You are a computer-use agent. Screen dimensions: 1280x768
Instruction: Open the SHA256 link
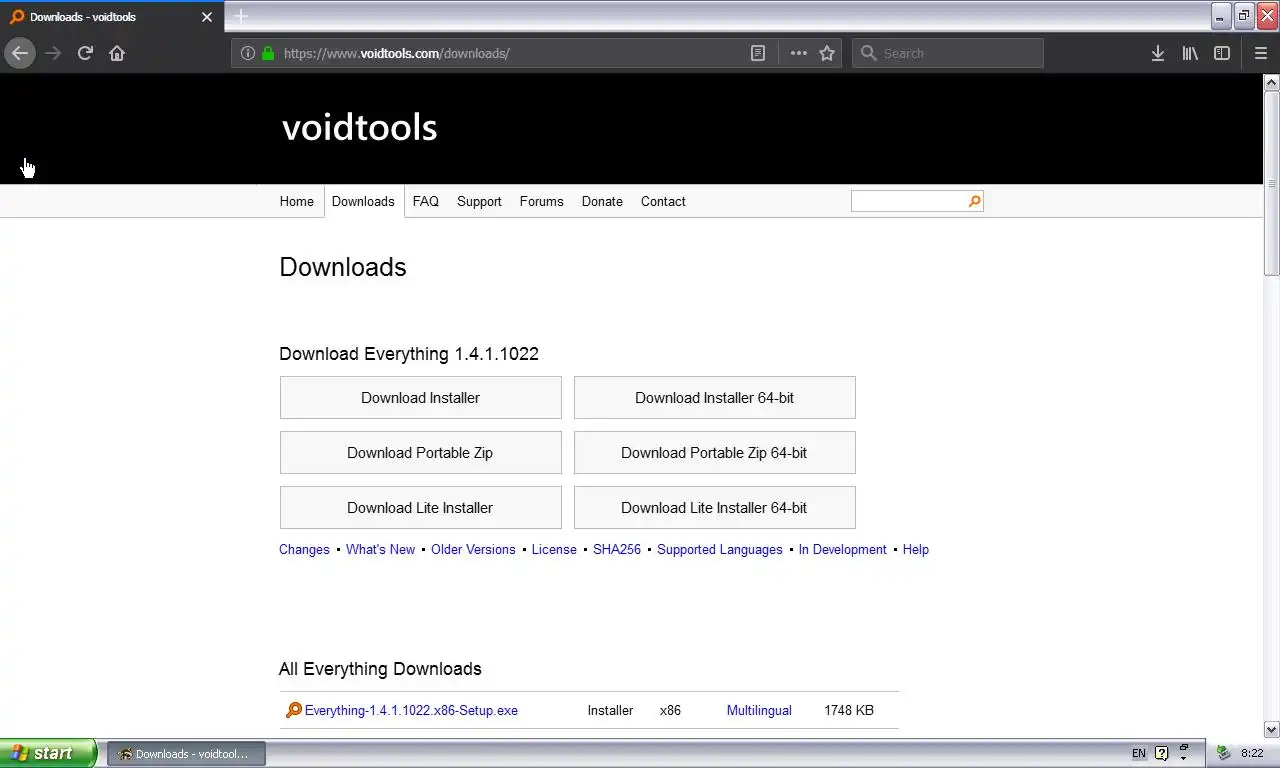tap(617, 549)
